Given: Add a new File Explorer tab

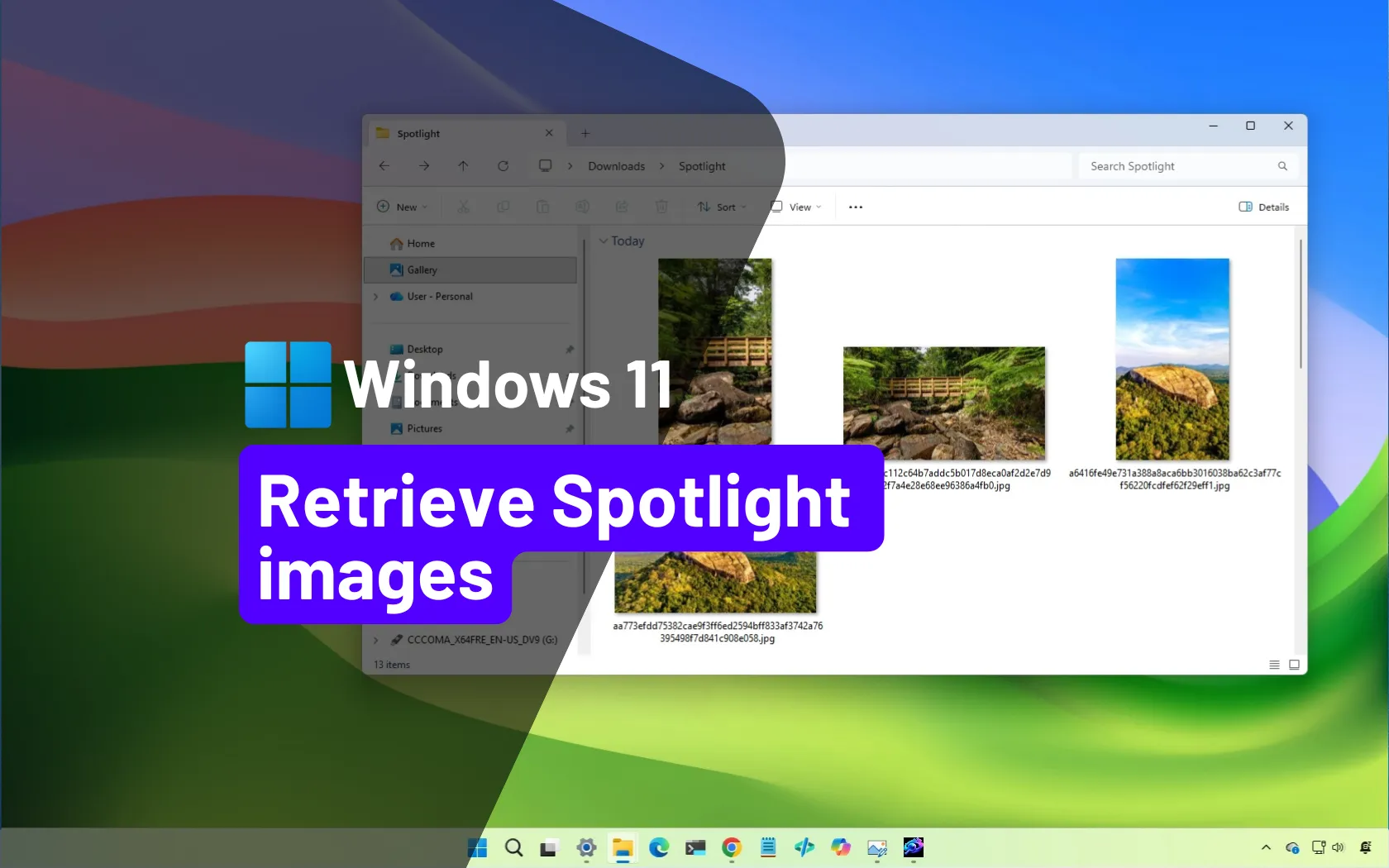Looking at the screenshot, I should 585,133.
